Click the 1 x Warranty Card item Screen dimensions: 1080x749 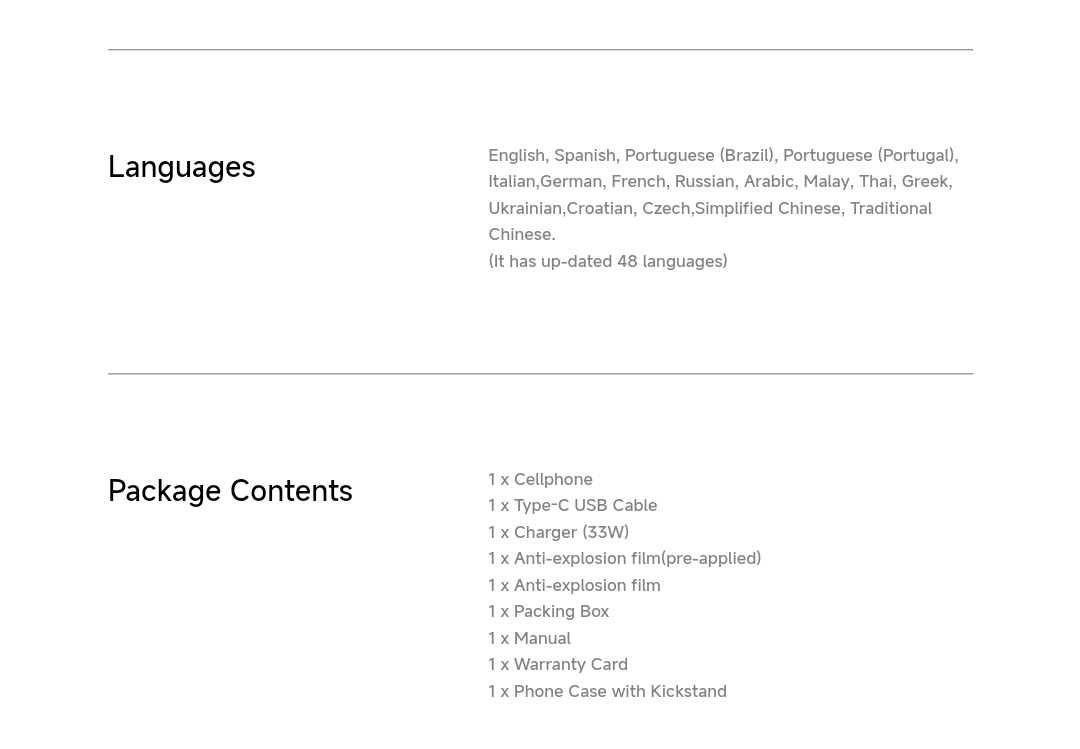[558, 665]
